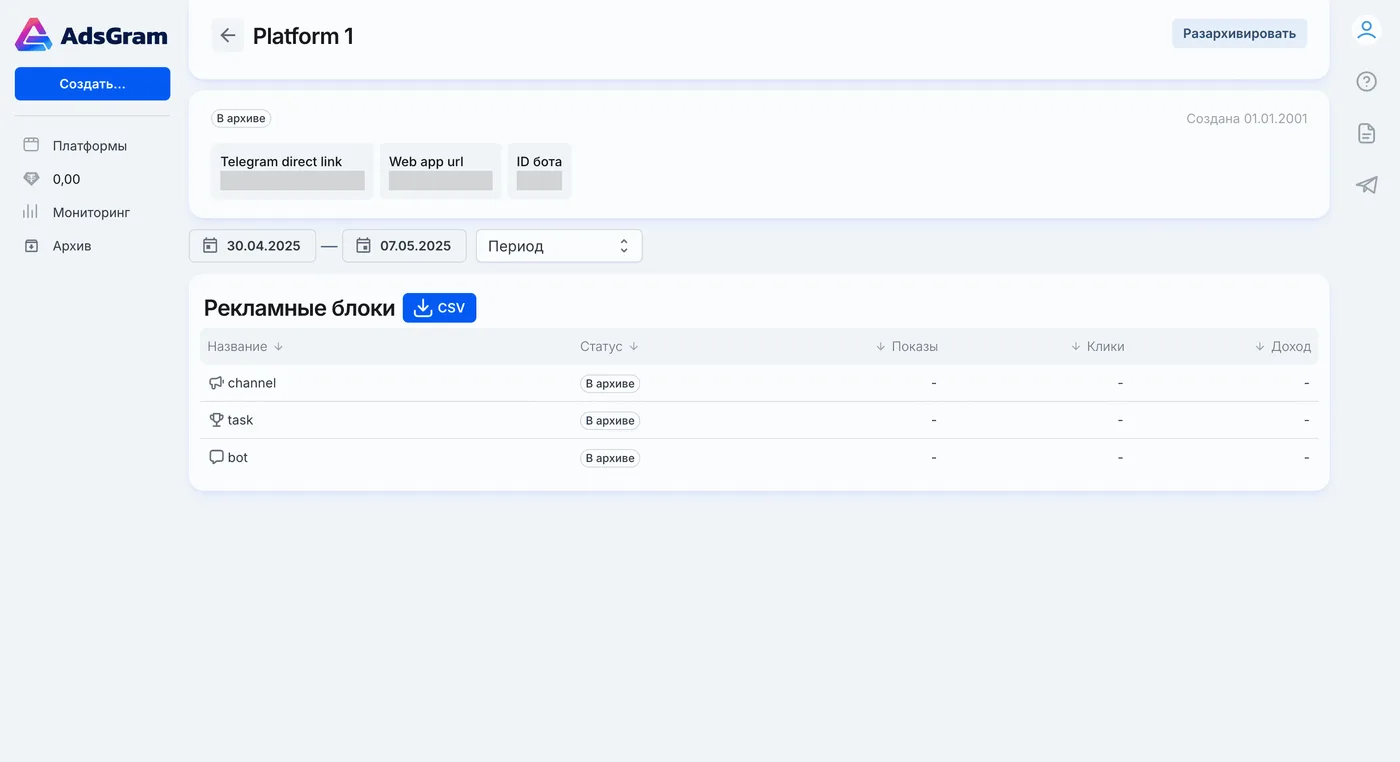The width and height of the screenshot is (1400, 762).
Task: Click the Telegram paper plane icon
Action: click(x=1366, y=185)
